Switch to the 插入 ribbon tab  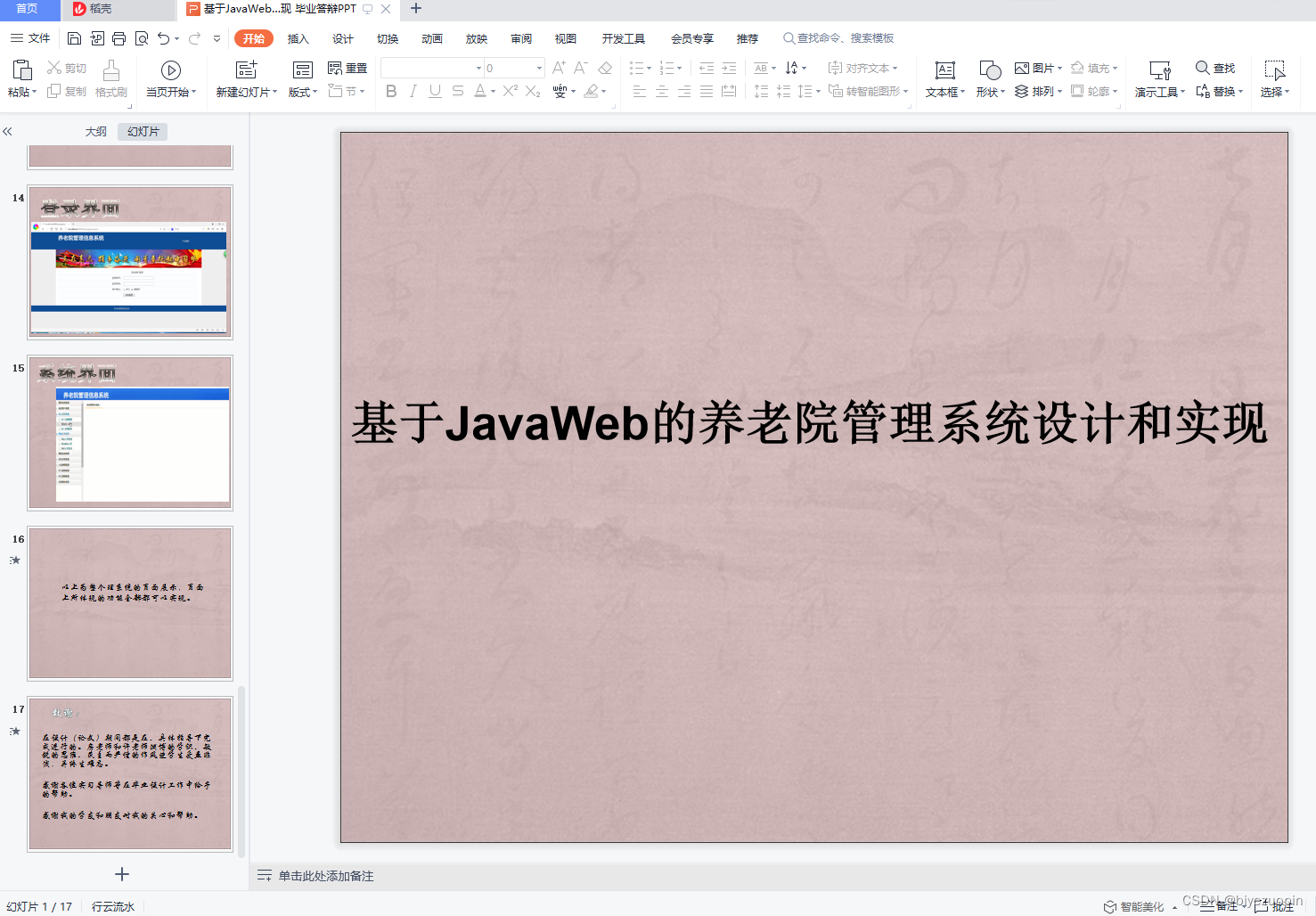coord(298,38)
